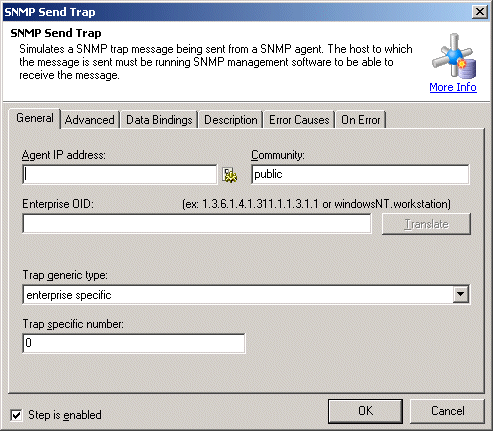Close the SNMP Send Trap dialog
The width and height of the screenshot is (493, 431).
(x=480, y=12)
